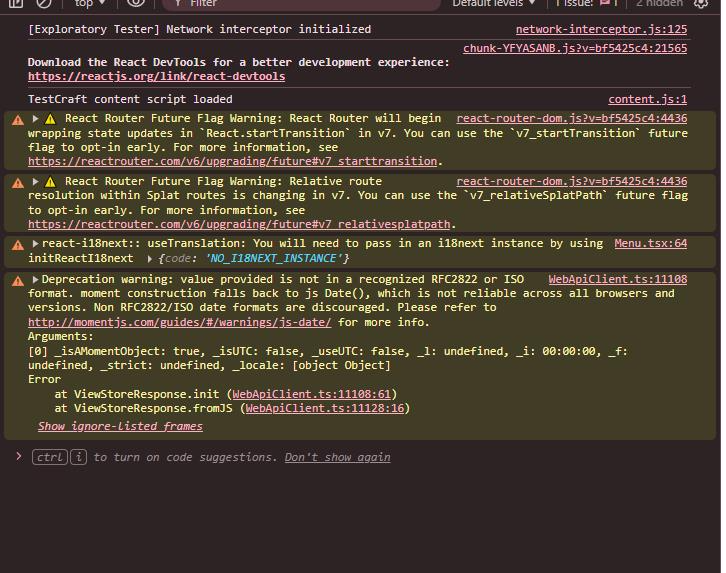Image resolution: width=726 pixels, height=573 pixels.
Task: Open the top JavaScript context dropdown
Action: click(90, 4)
